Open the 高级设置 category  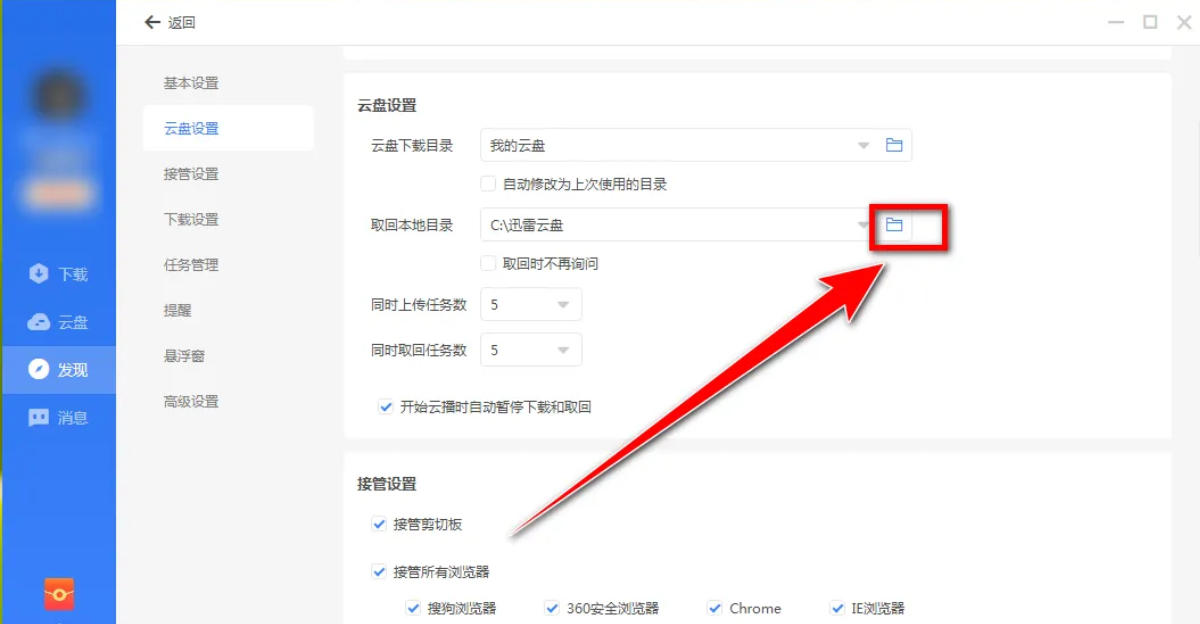click(190, 400)
